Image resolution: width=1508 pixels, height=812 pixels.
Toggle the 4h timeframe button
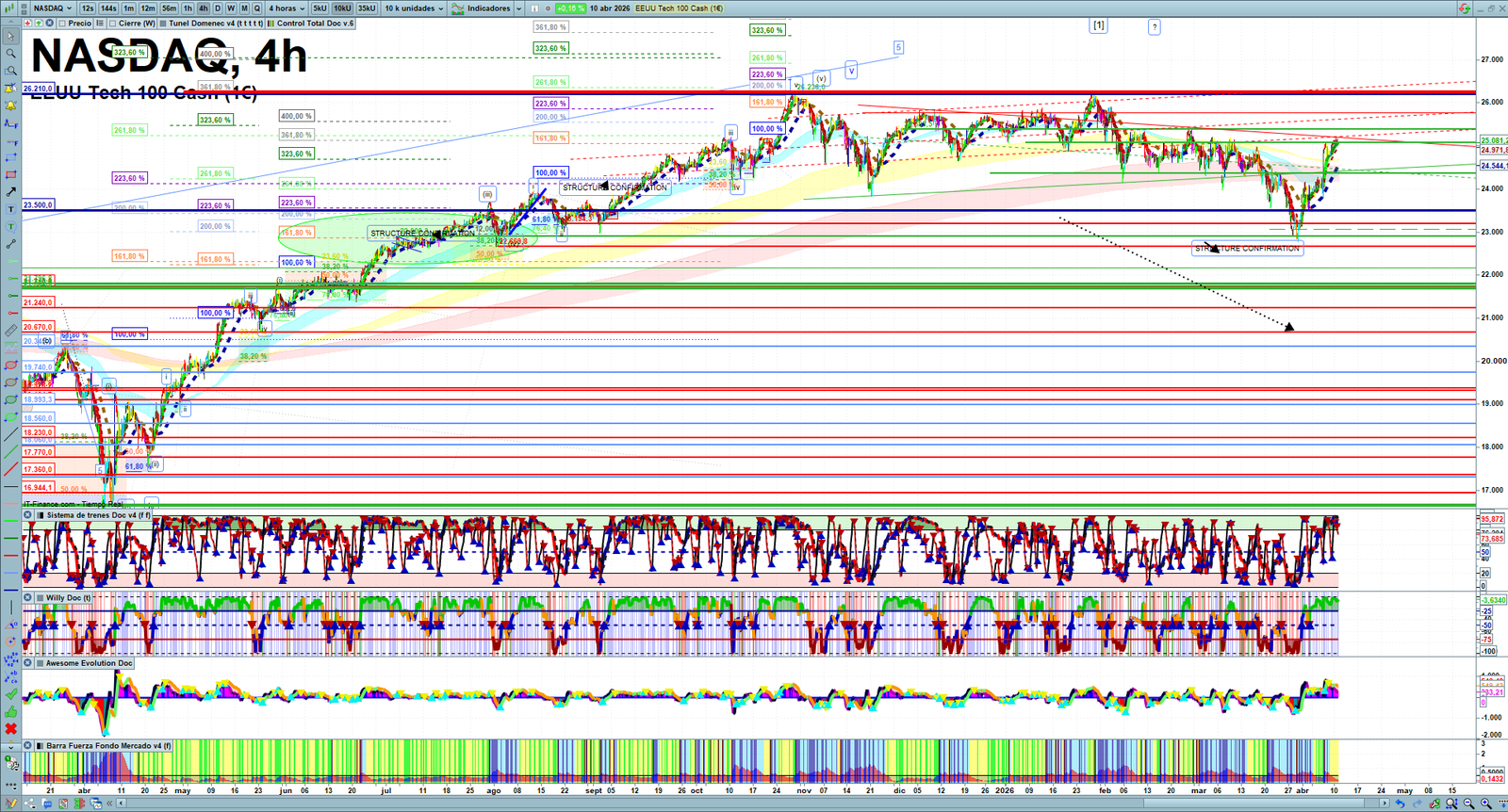[x=203, y=8]
